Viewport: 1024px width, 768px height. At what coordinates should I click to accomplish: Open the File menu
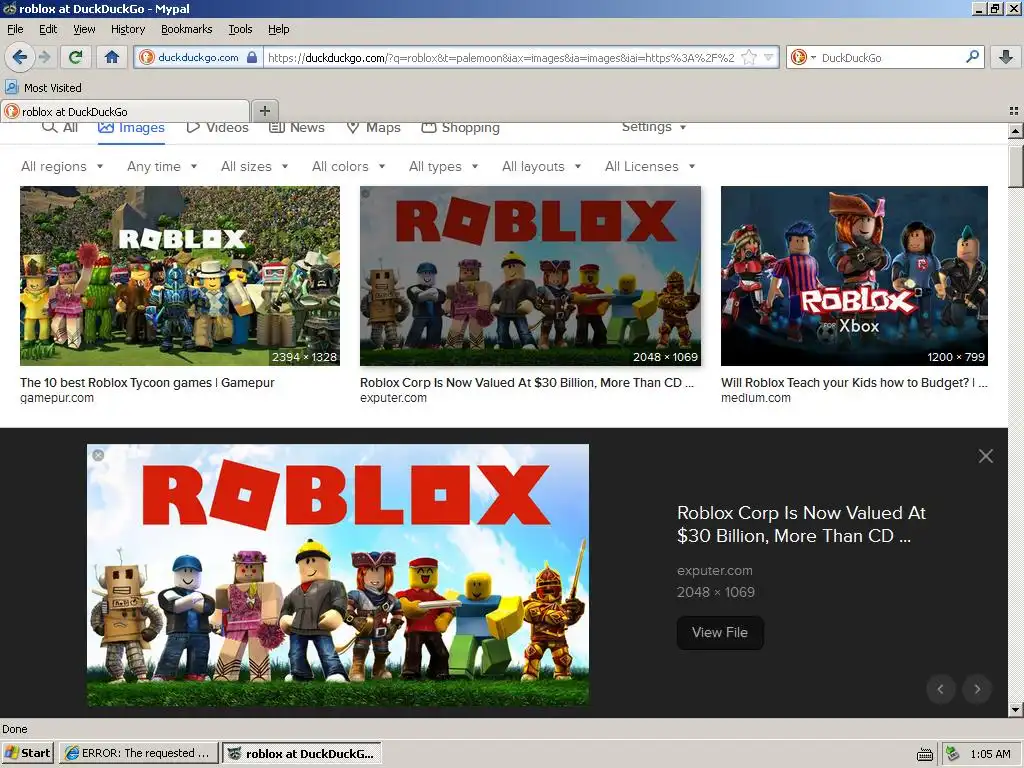point(15,29)
